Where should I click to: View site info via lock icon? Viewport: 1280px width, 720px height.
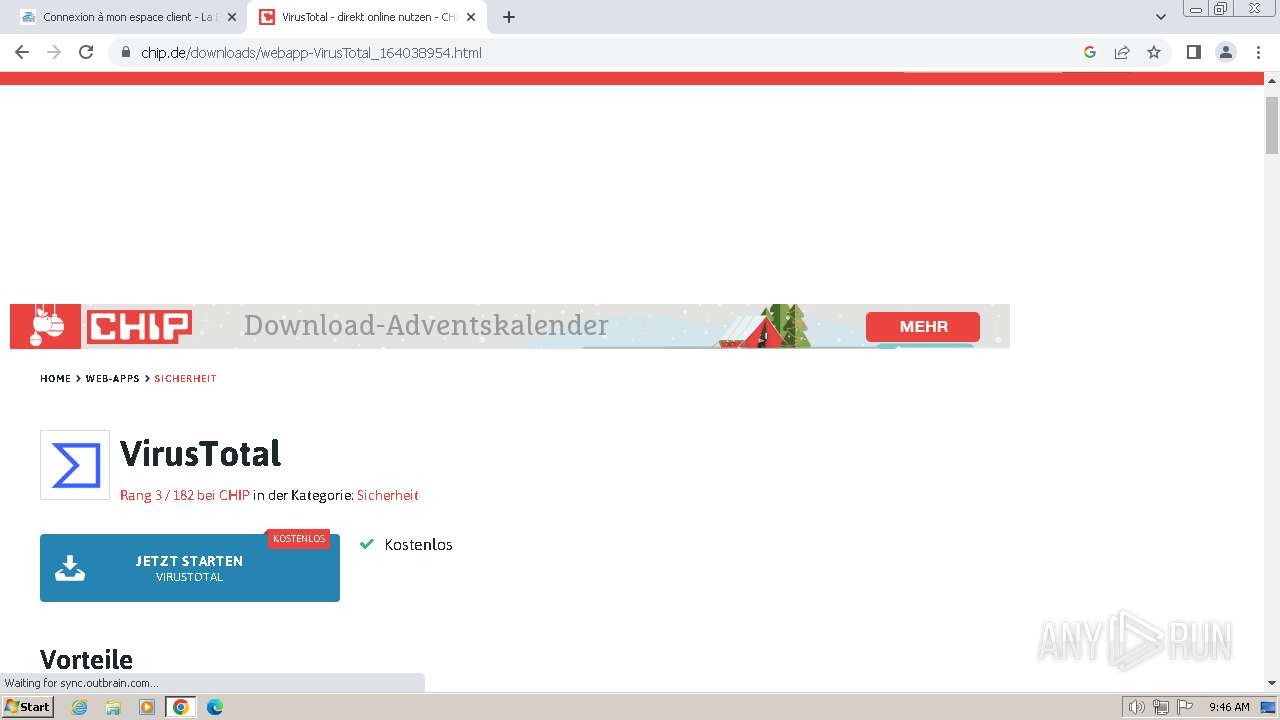tap(126, 52)
